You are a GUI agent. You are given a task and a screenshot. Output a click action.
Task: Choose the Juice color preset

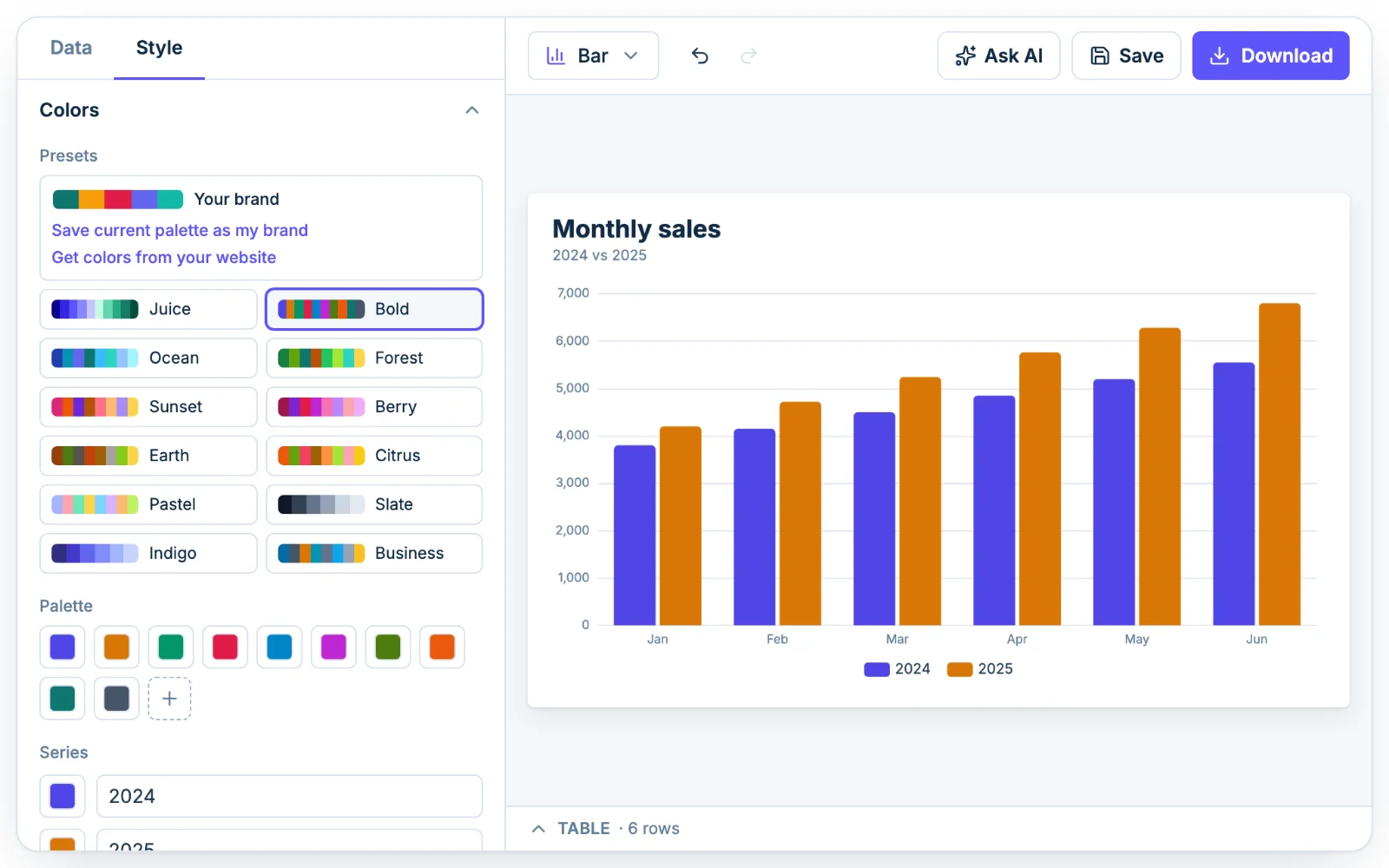click(148, 309)
